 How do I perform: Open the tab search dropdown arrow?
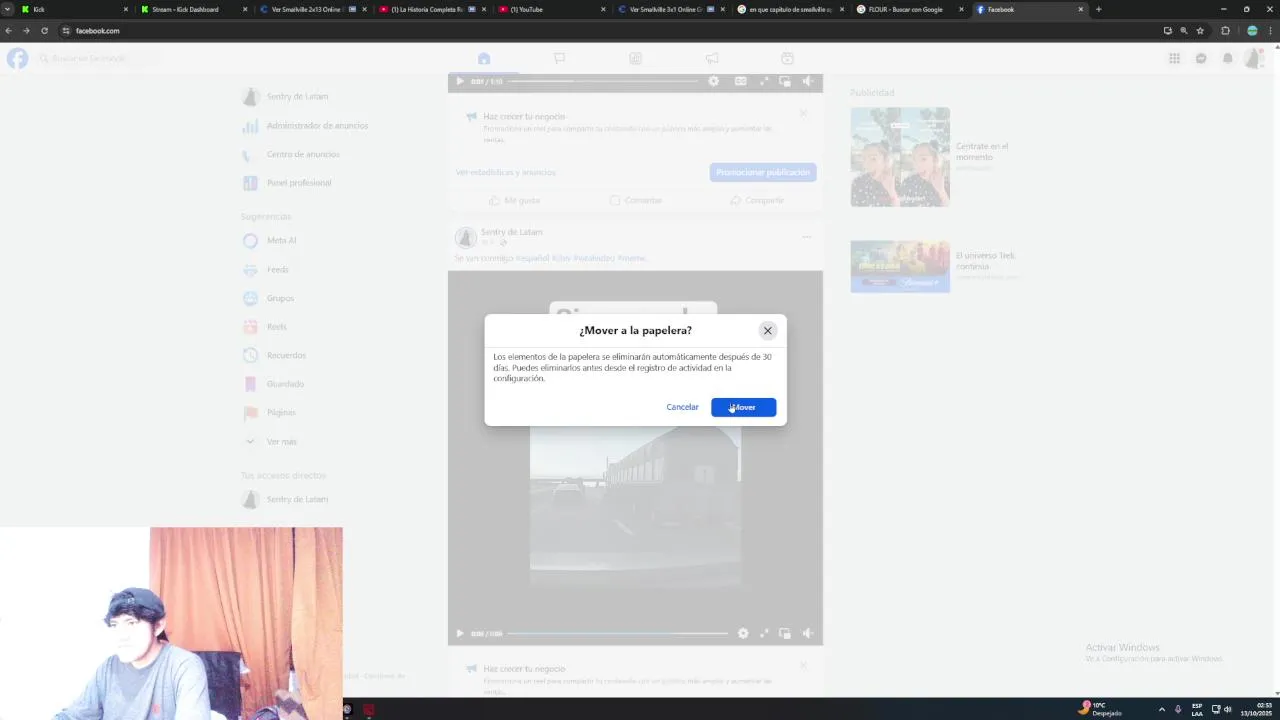pos(7,9)
